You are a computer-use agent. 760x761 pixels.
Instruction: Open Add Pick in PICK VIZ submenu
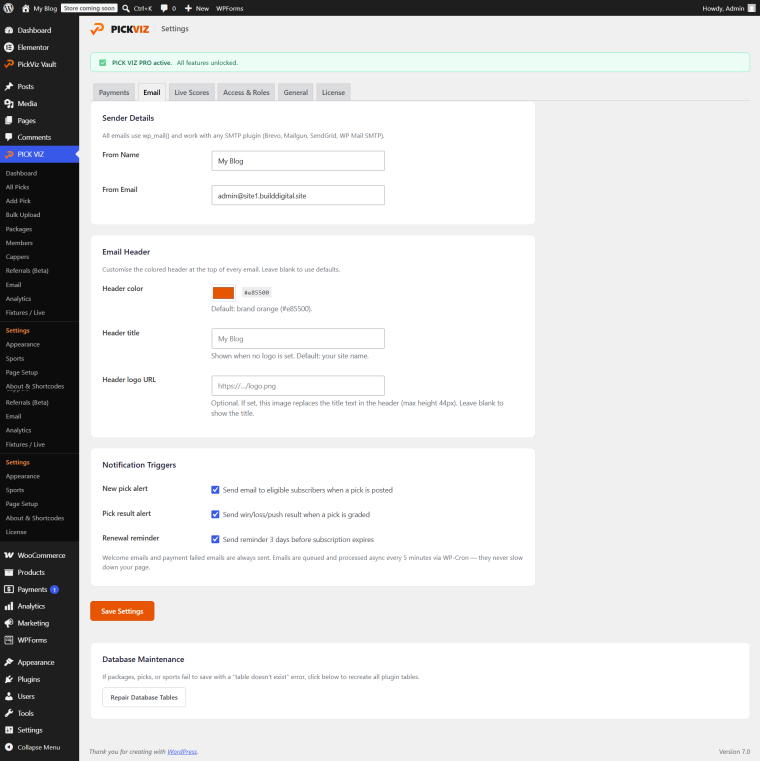click(18, 201)
